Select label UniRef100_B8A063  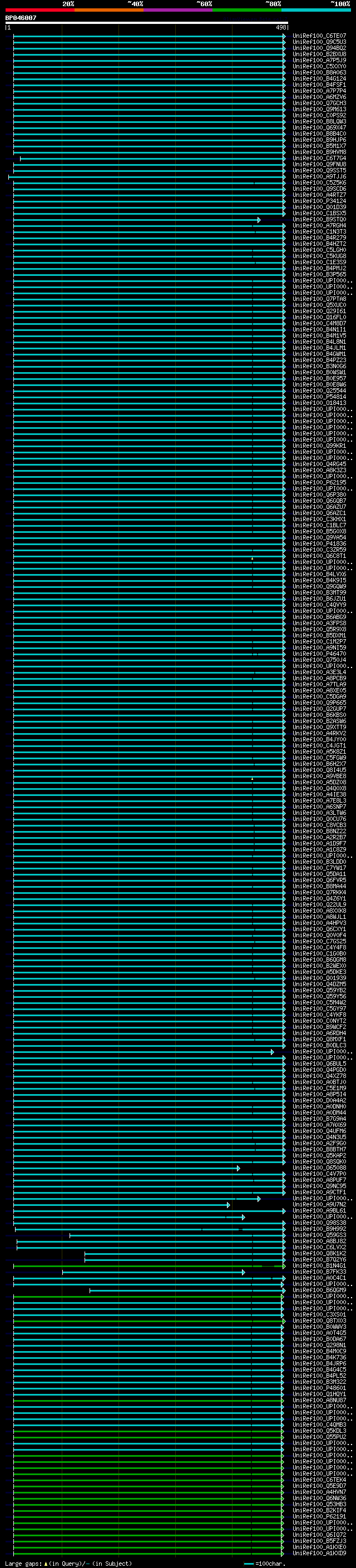319,72
